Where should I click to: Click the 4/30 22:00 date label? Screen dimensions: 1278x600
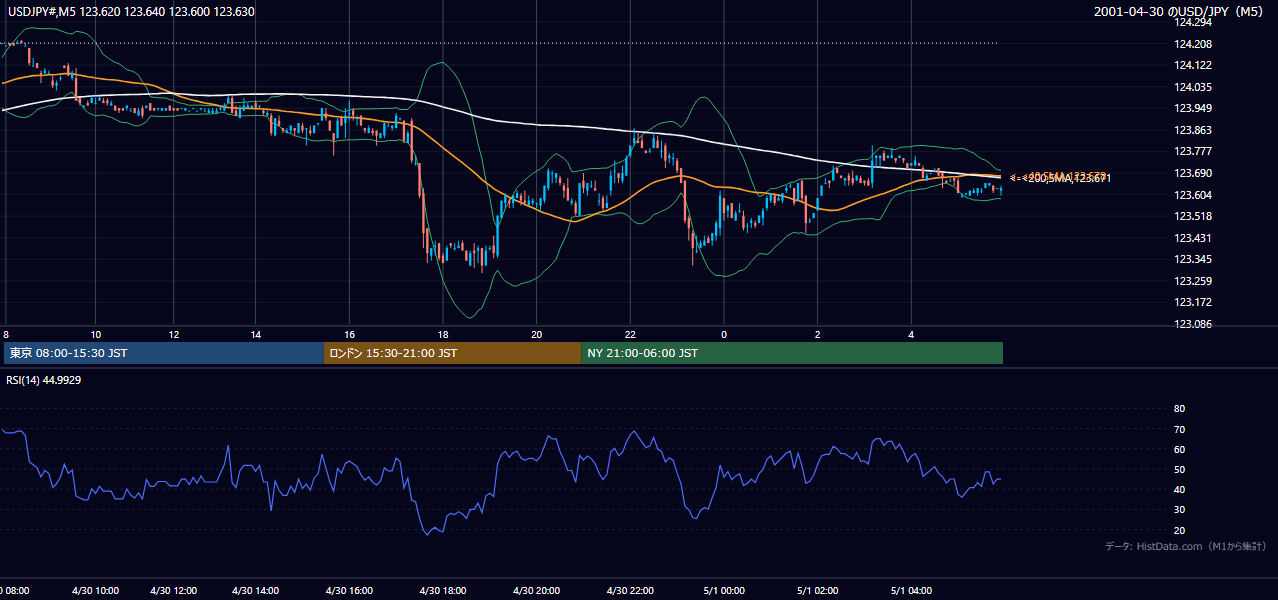(x=629, y=591)
